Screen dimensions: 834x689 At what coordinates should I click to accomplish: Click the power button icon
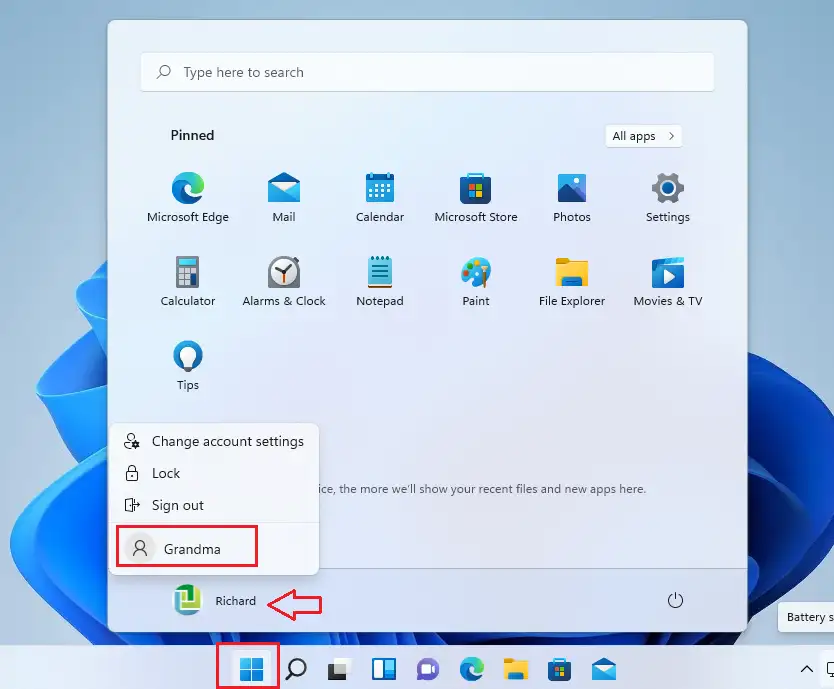pyautogui.click(x=675, y=600)
